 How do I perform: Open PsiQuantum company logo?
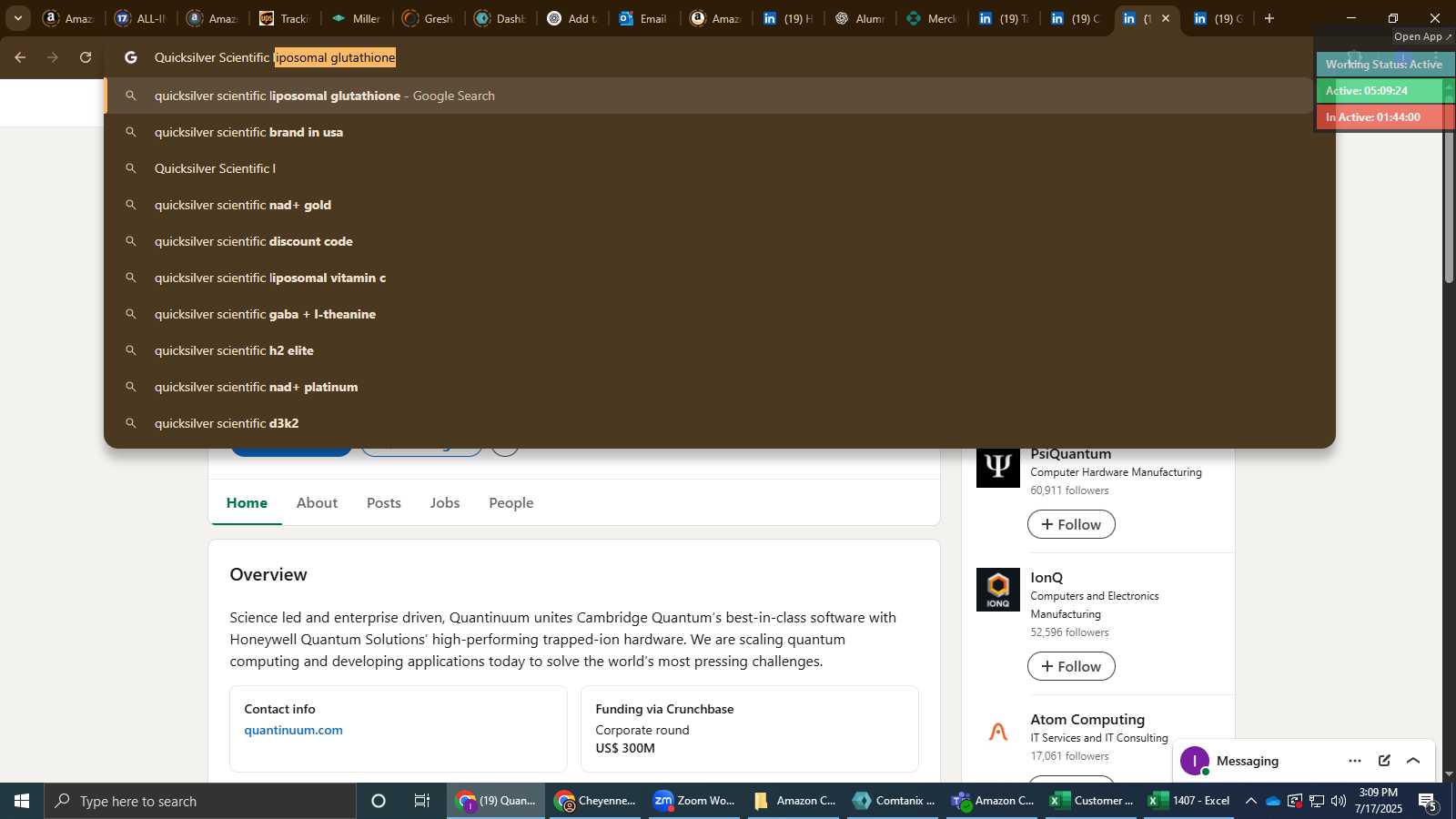[x=998, y=466]
